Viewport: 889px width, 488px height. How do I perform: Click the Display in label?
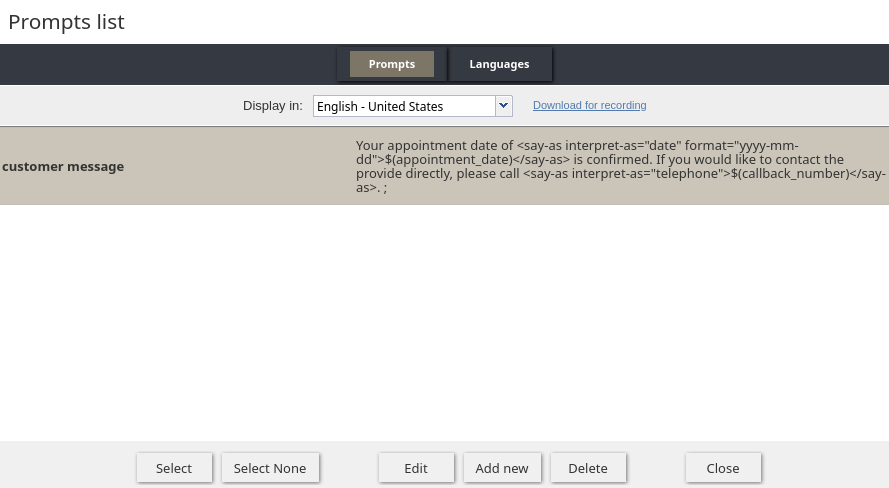[x=272, y=106]
